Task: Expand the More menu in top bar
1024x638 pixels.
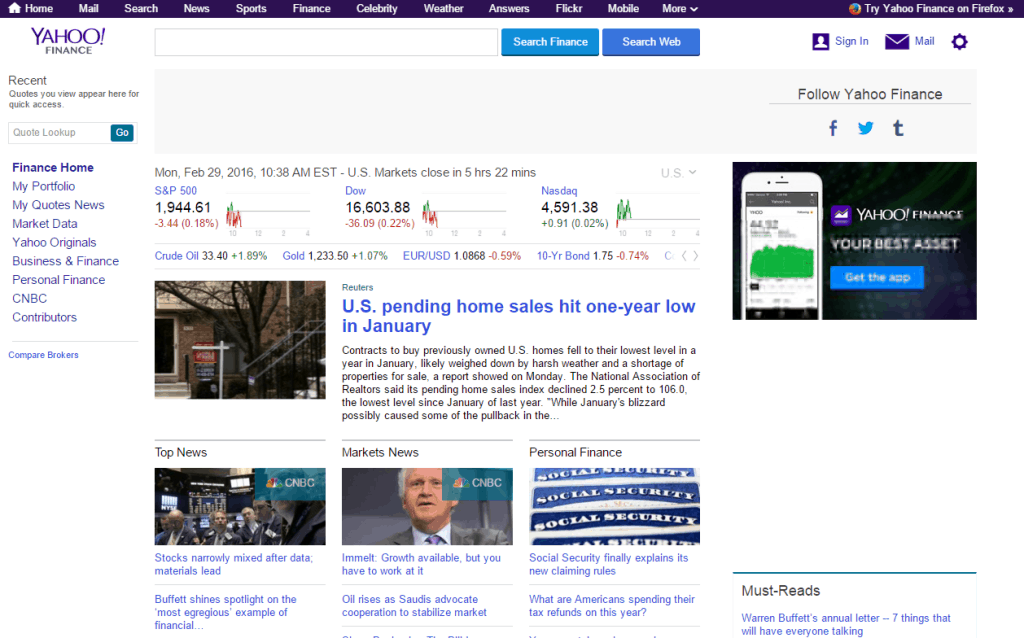Action: tap(679, 8)
